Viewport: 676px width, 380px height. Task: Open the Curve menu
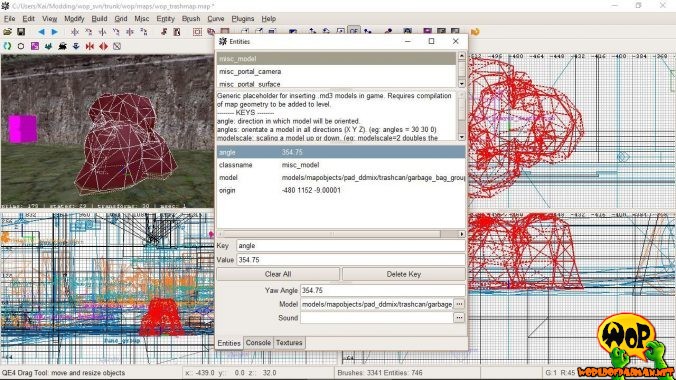pyautogui.click(x=216, y=19)
